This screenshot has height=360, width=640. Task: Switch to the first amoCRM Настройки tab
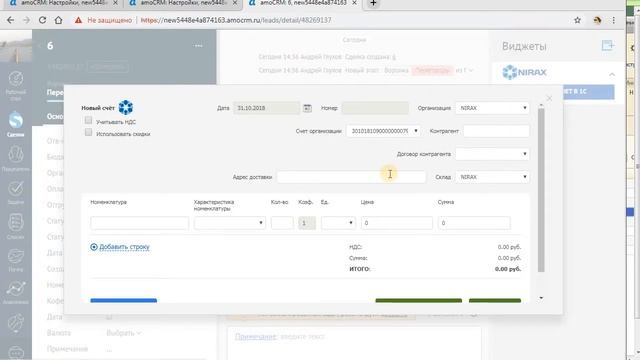[64, 3]
